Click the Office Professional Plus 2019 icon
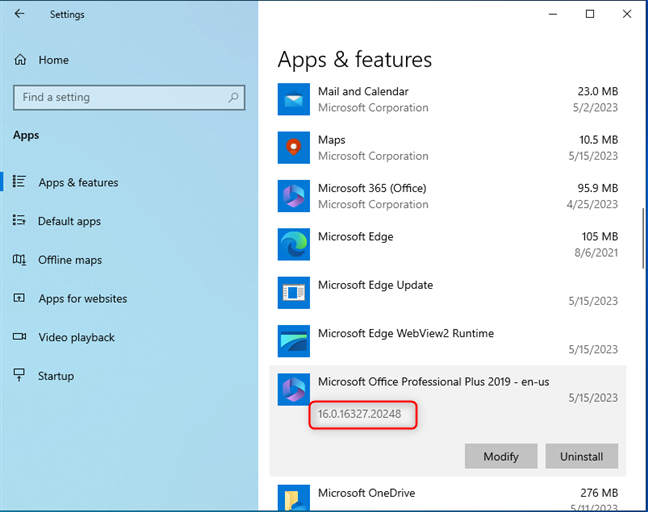648x512 pixels. coord(293,389)
